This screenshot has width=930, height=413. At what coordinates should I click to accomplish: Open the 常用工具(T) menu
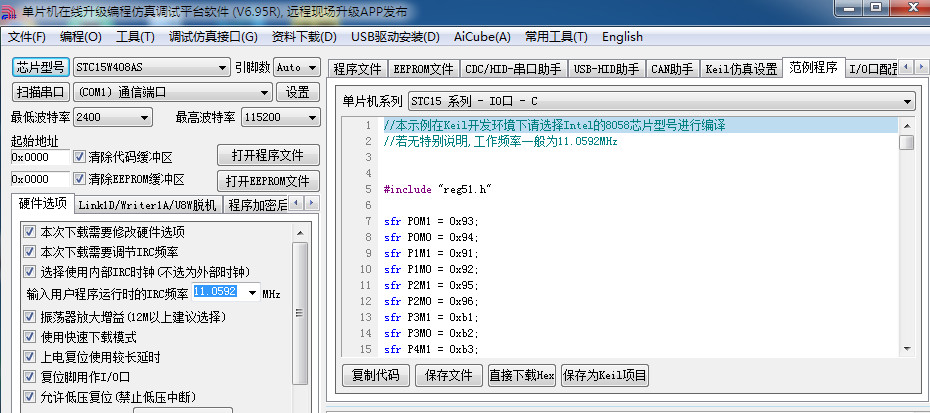point(556,37)
